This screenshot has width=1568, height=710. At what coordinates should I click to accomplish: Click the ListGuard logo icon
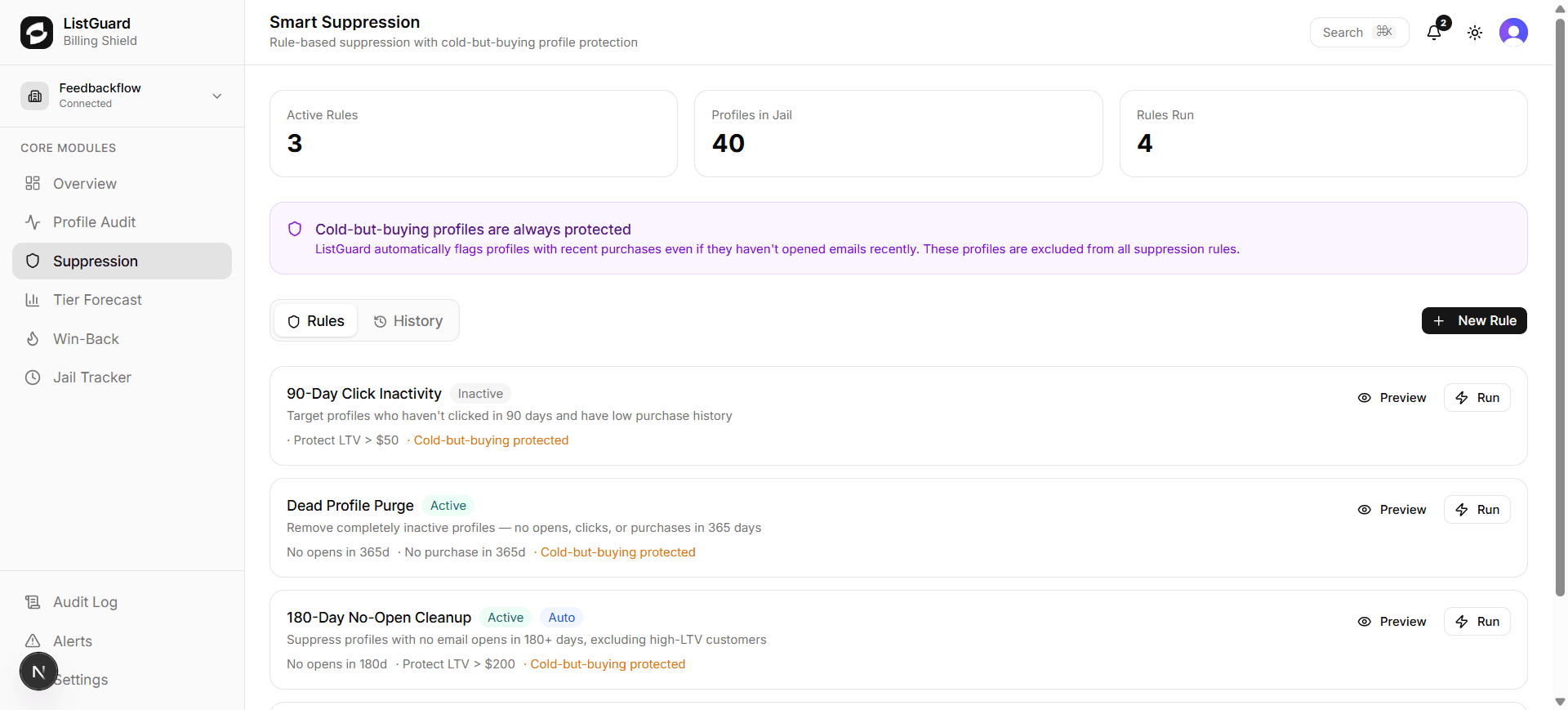click(x=37, y=33)
